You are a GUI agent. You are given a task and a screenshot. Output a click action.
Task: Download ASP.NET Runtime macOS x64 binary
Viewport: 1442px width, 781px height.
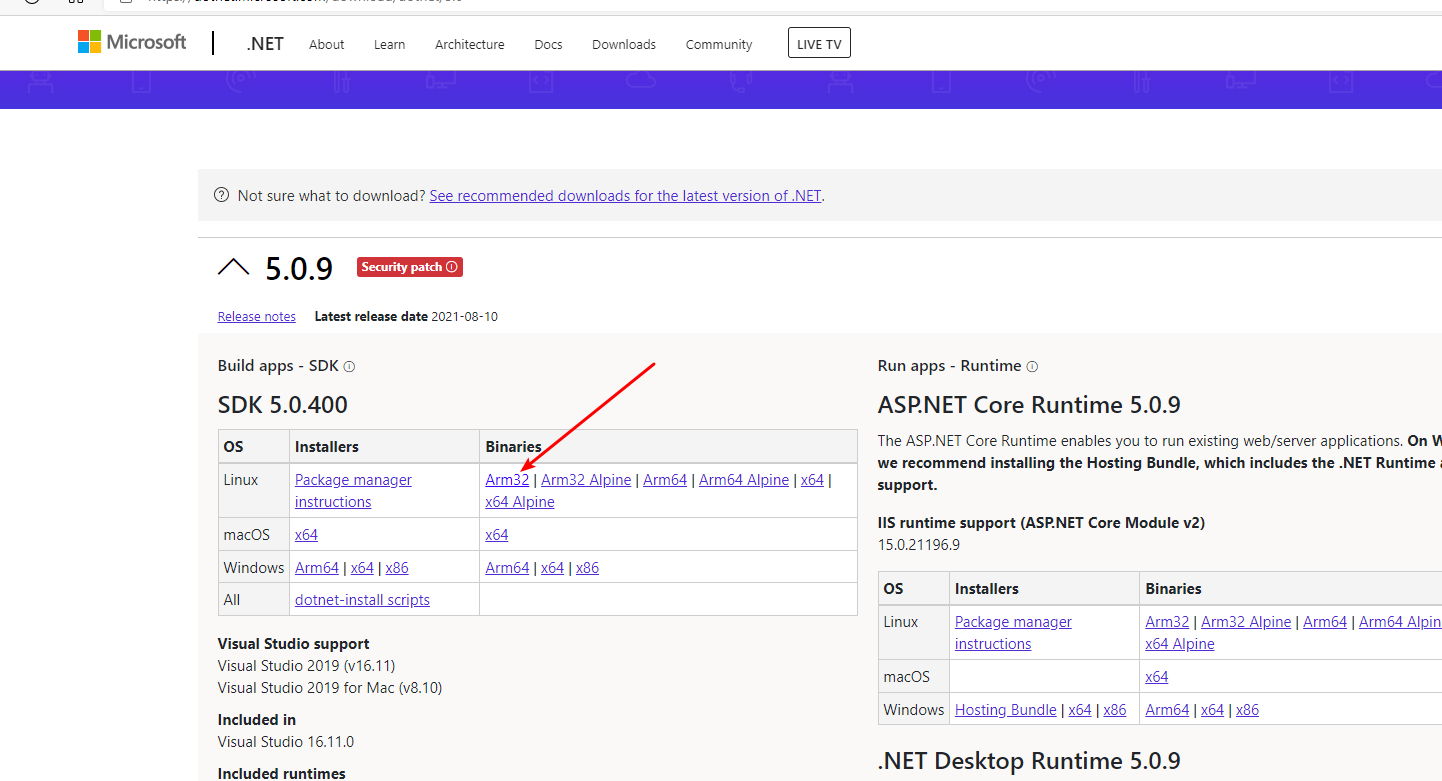(x=1157, y=677)
